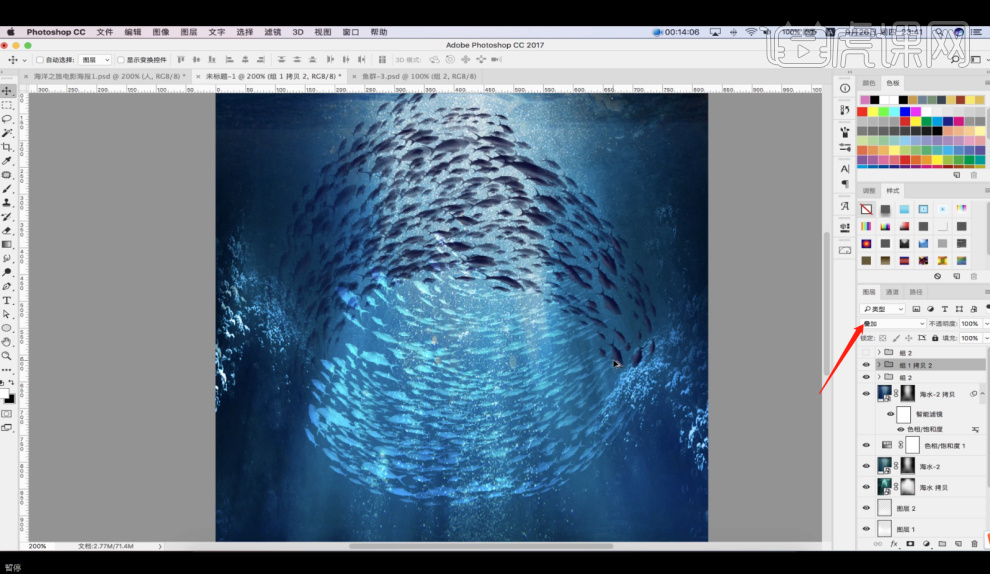Open the 颜色 panel tab
This screenshot has height=574, width=990.
pos(869,83)
